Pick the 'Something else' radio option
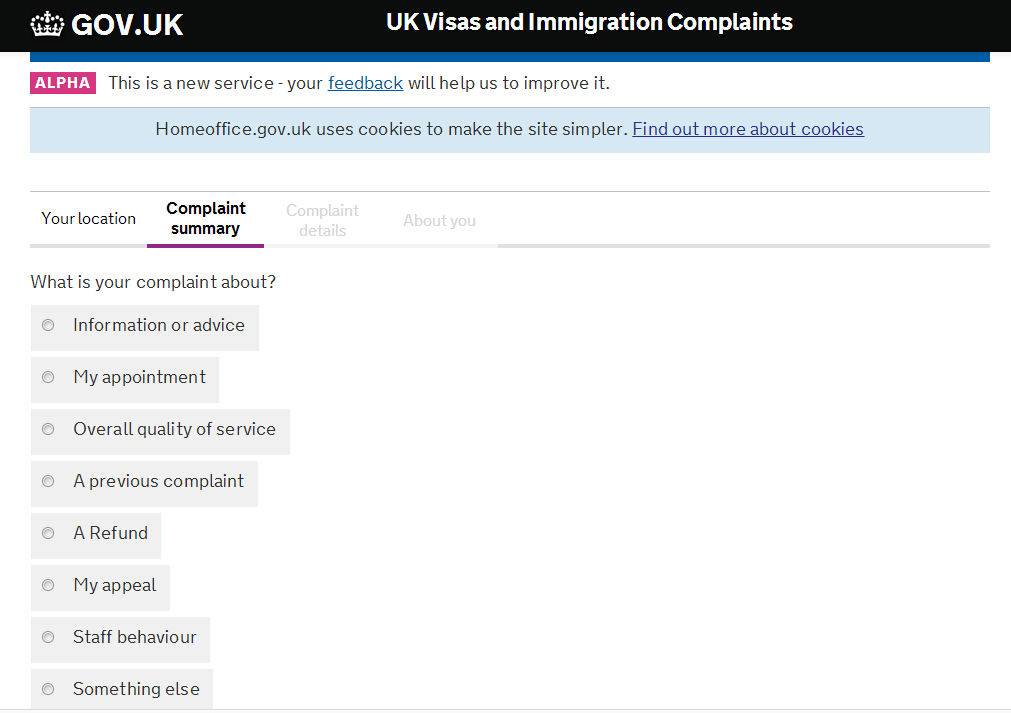Image resolution: width=1011 pixels, height=713 pixels. 48,689
